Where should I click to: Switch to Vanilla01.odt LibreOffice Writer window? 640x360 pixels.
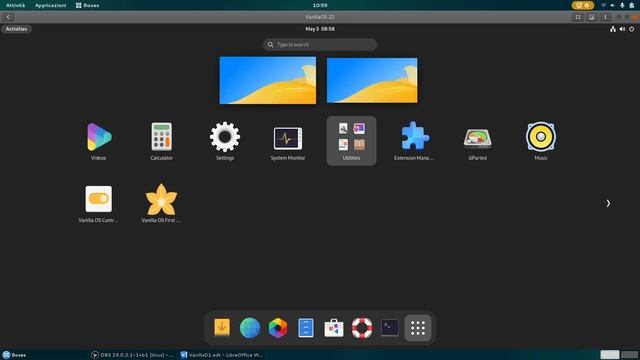[x=222, y=355]
